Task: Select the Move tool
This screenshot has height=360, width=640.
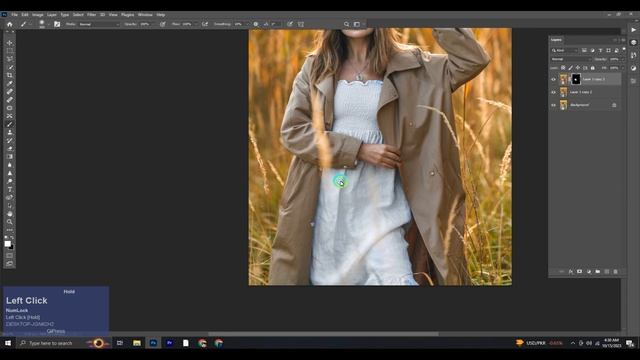Action: point(9,43)
